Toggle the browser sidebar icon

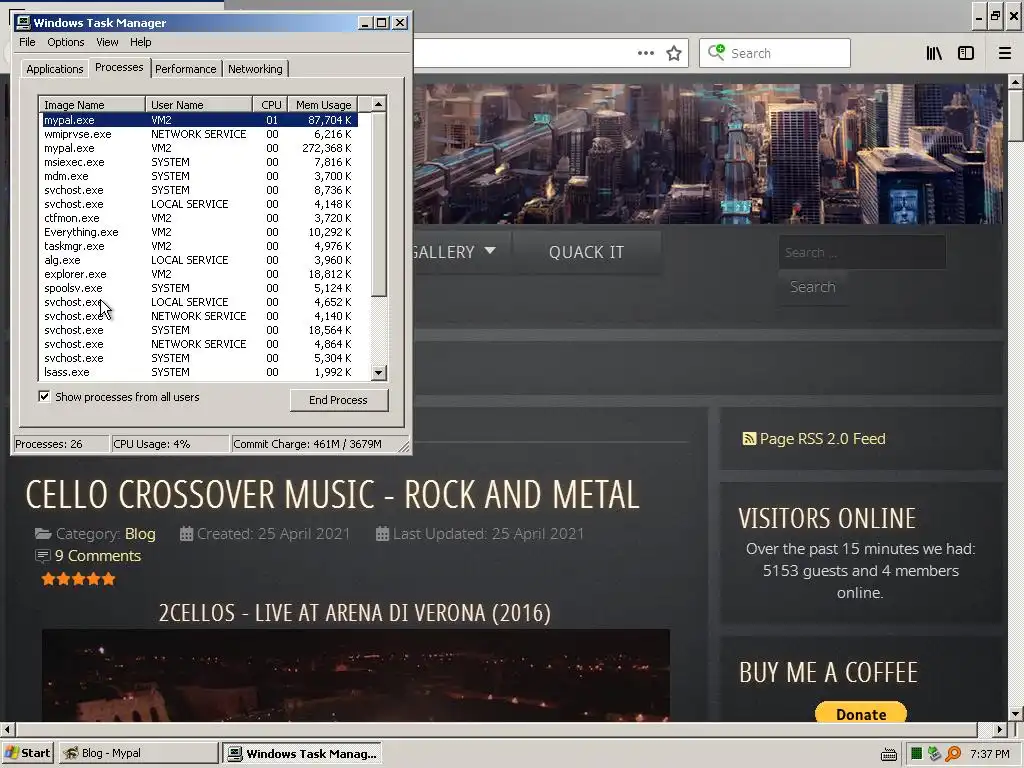966,53
